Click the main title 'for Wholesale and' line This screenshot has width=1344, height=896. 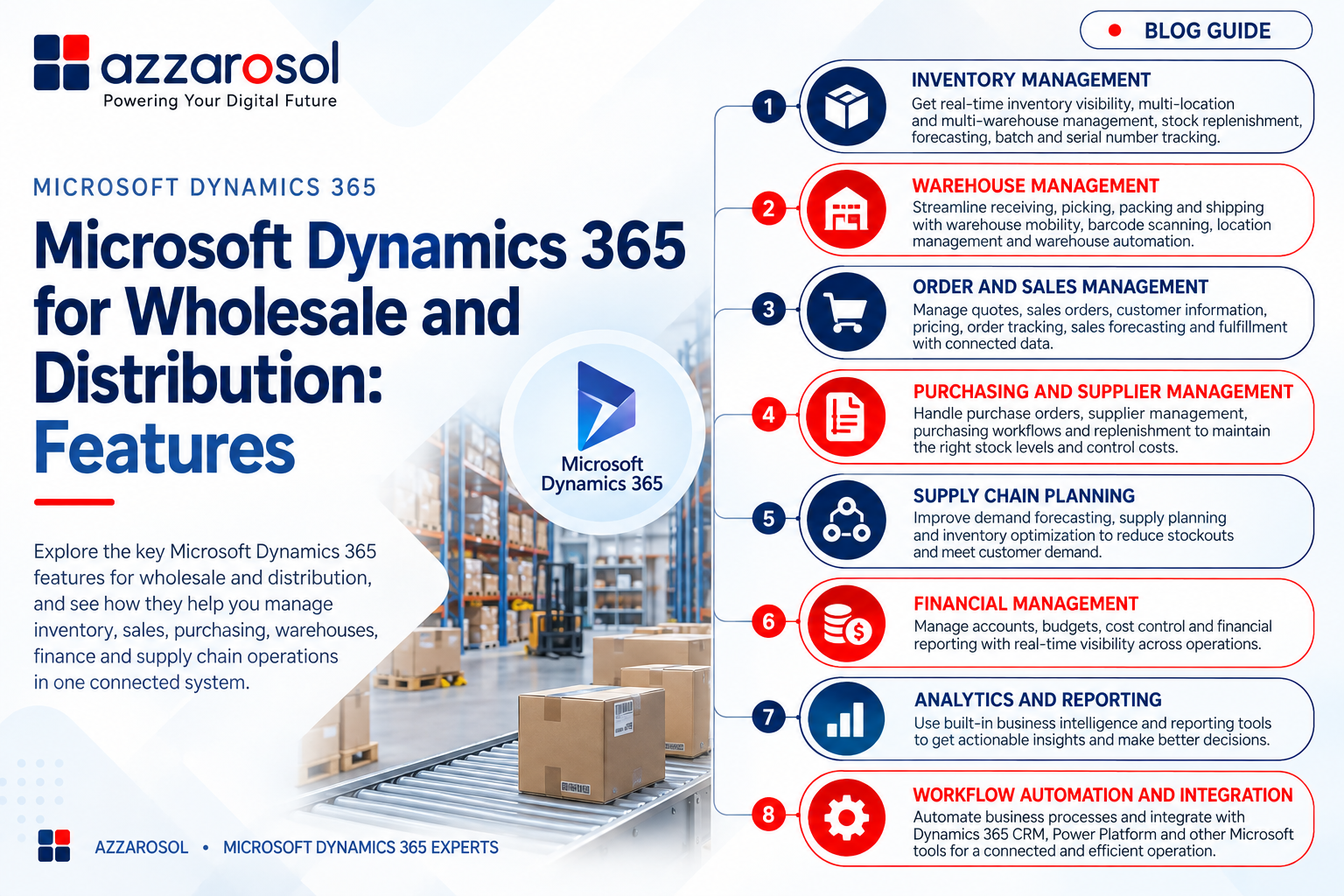pos(276,311)
